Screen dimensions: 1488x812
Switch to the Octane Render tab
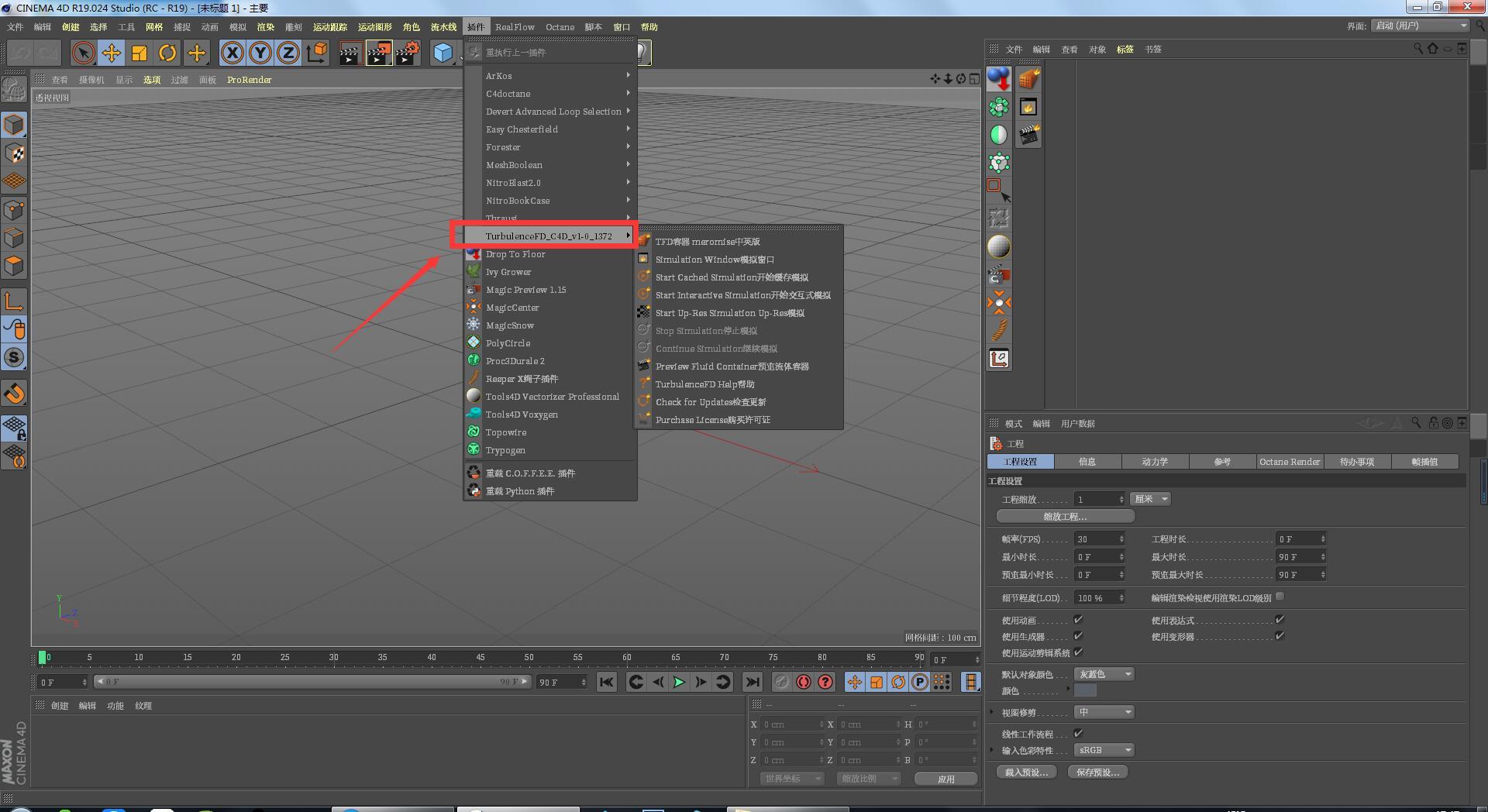1289,462
